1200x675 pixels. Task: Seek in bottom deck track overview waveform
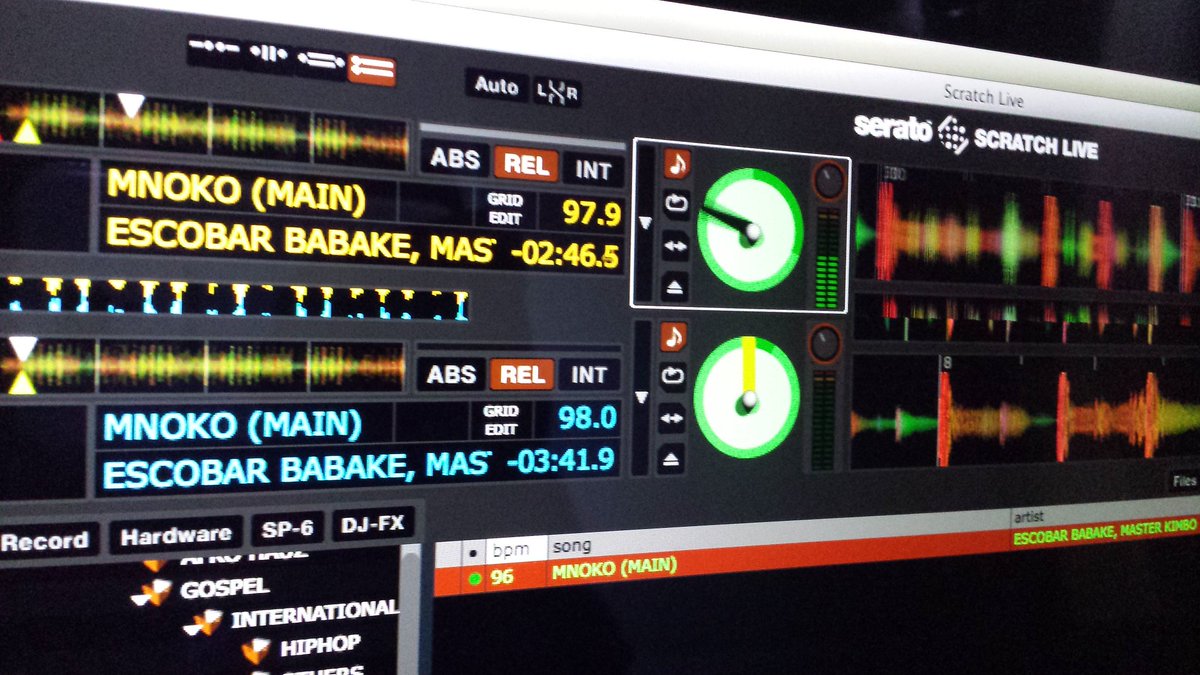pyautogui.click(x=202, y=365)
